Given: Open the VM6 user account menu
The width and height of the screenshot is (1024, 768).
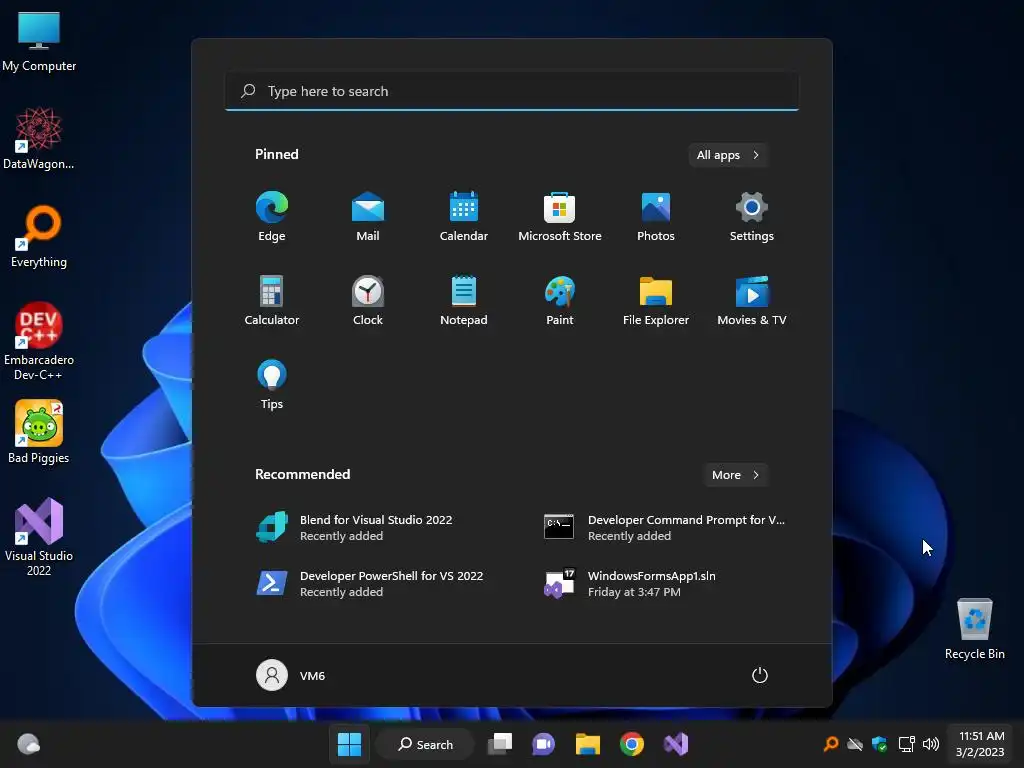Looking at the screenshot, I should [x=291, y=675].
